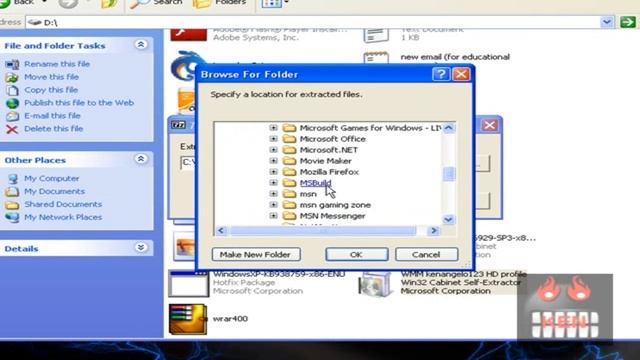The width and height of the screenshot is (640, 360).
Task: Open My Documents from Other Places
Action: coord(54,191)
